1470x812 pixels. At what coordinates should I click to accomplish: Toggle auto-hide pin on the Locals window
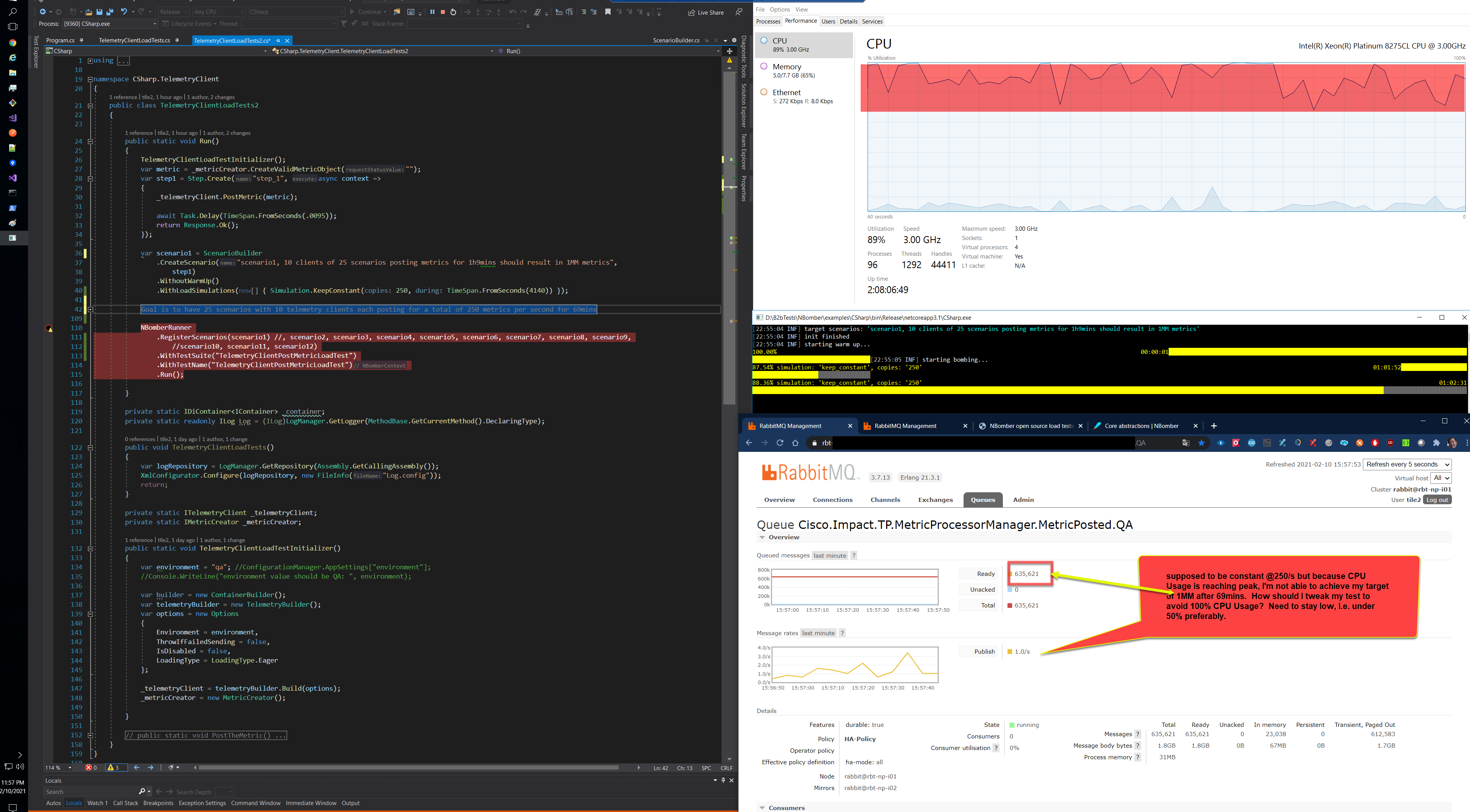pos(723,780)
